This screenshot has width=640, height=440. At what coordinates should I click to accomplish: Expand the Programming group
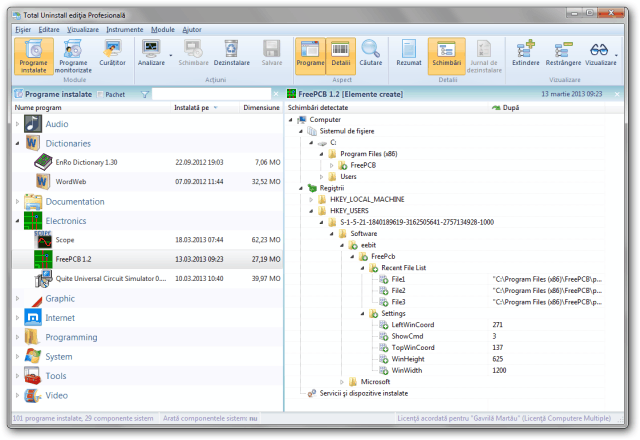[17, 337]
